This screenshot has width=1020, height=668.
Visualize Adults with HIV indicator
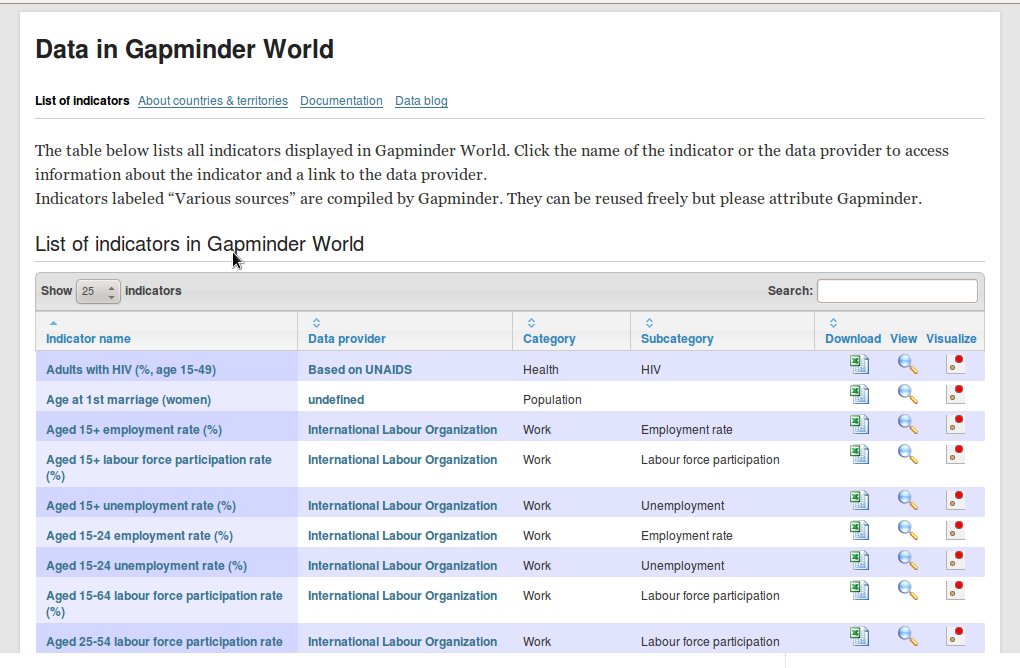(955, 365)
